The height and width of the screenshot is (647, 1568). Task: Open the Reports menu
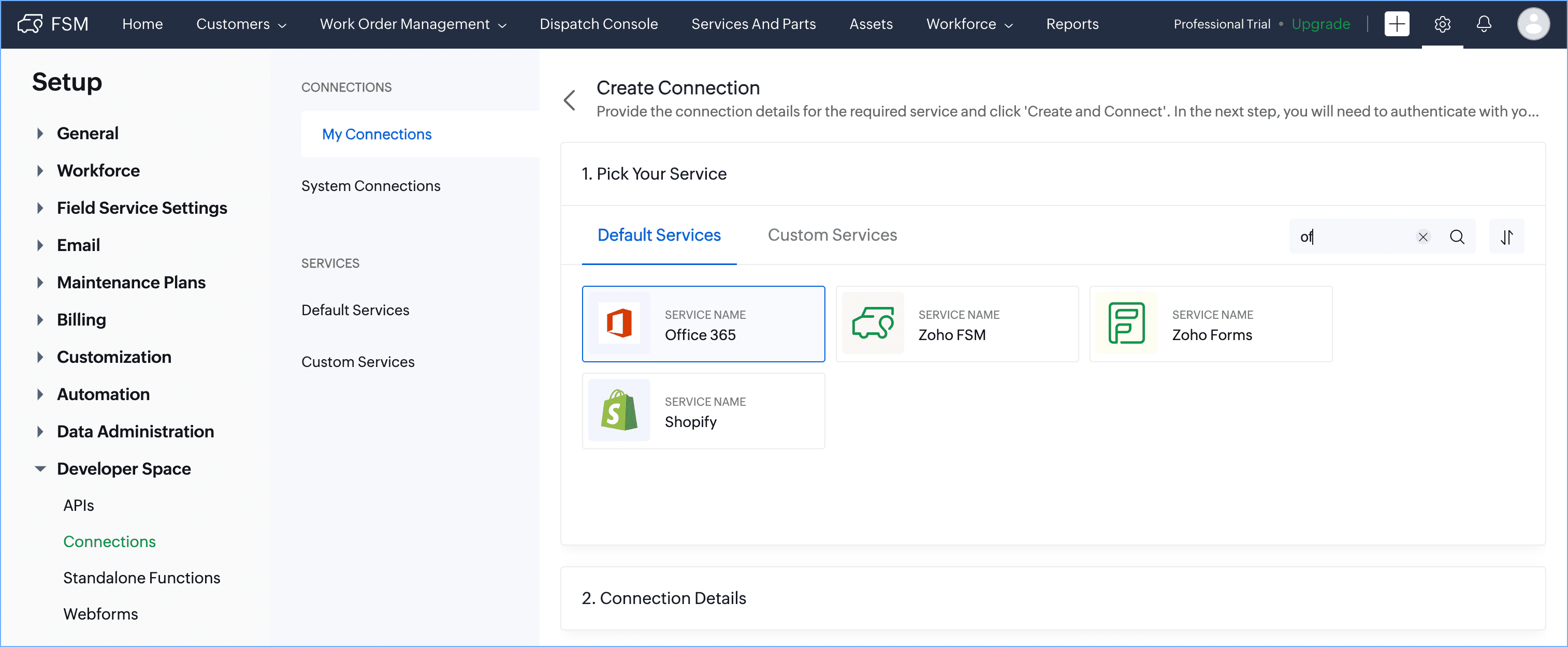point(1072,24)
